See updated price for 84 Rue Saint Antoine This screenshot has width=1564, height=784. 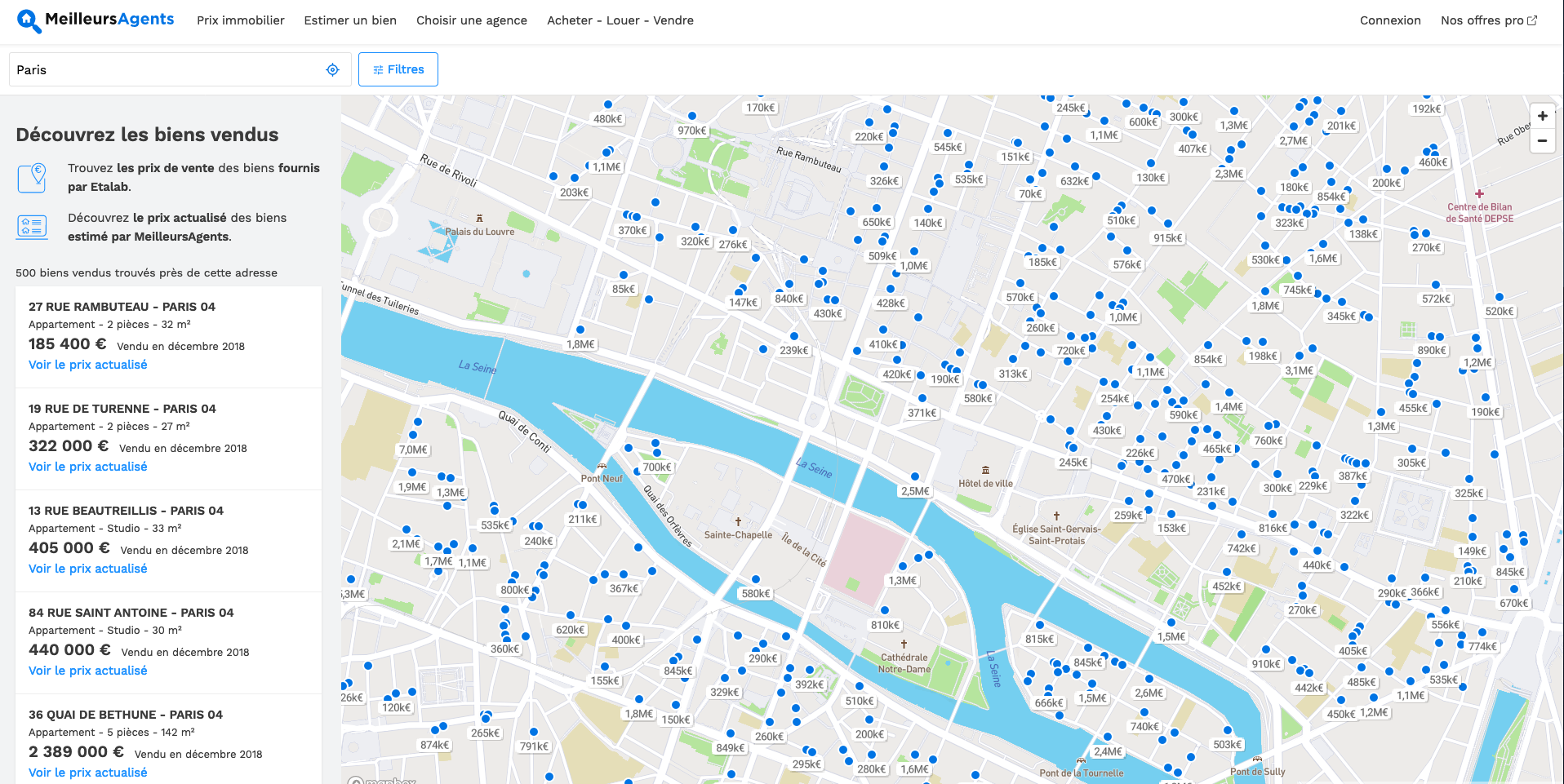[x=88, y=671]
